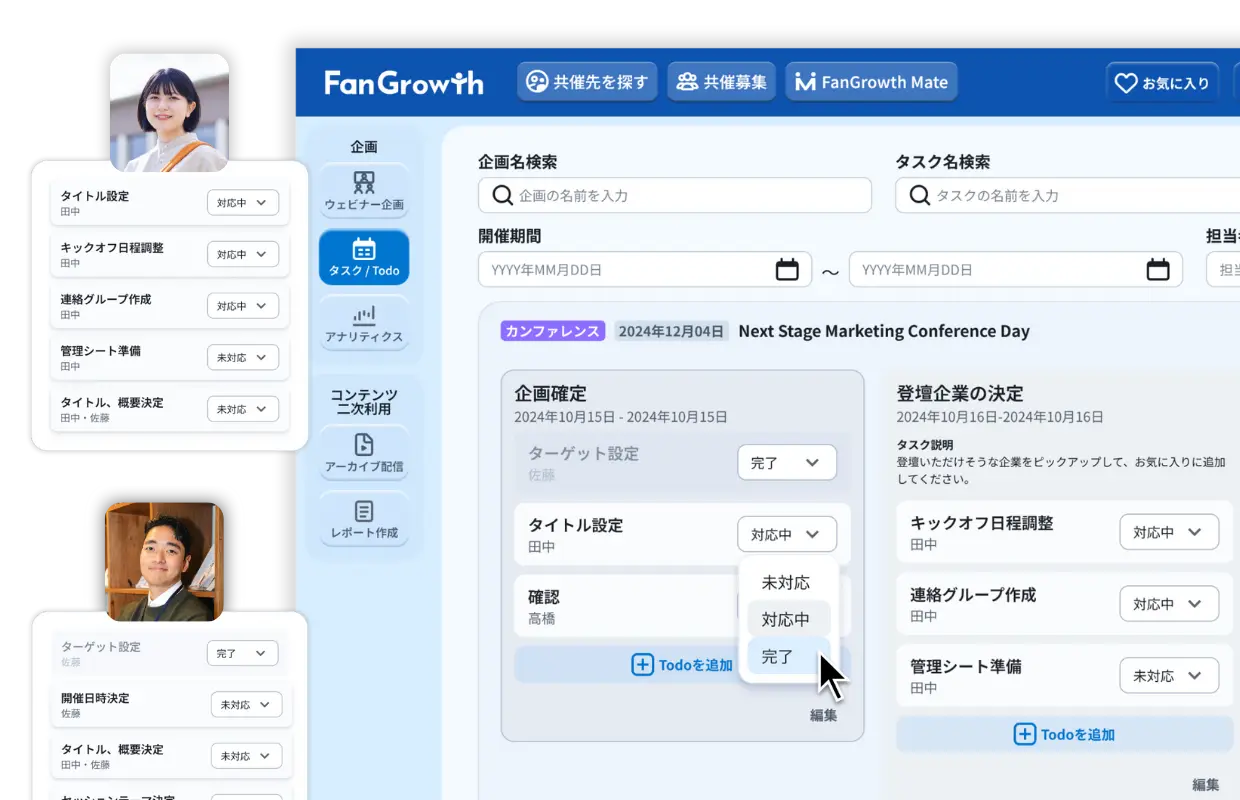Open キックオフ日程調整 dropdown in the woman's task card

(x=243, y=254)
